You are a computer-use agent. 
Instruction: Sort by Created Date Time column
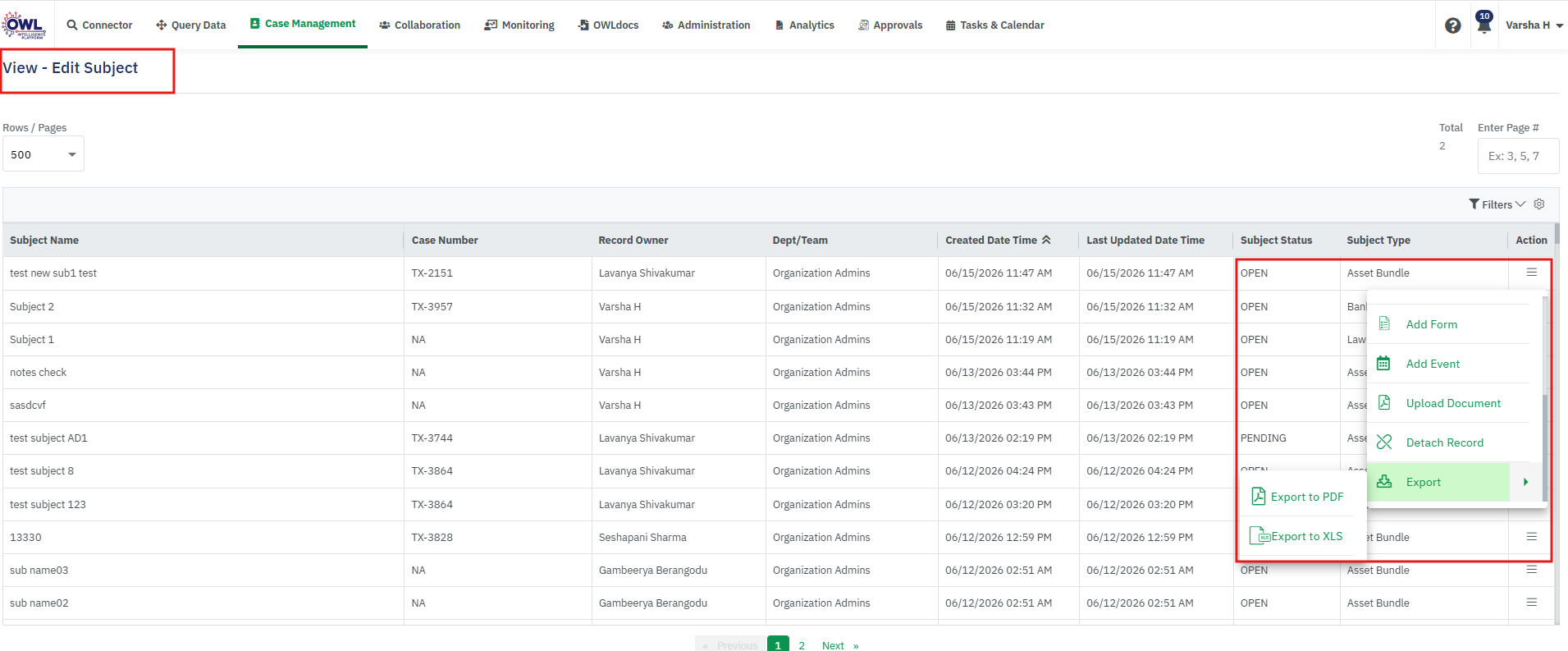998,241
